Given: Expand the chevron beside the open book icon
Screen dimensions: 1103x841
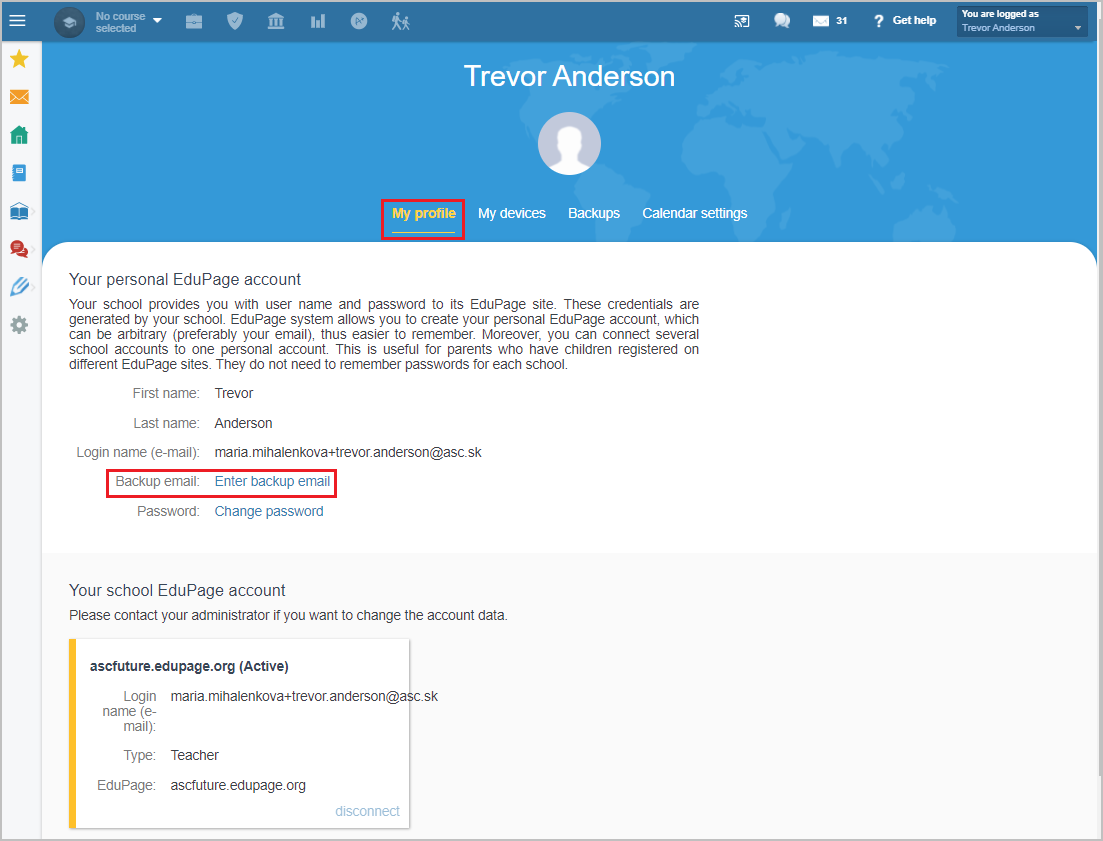Looking at the screenshot, I should click(33, 211).
